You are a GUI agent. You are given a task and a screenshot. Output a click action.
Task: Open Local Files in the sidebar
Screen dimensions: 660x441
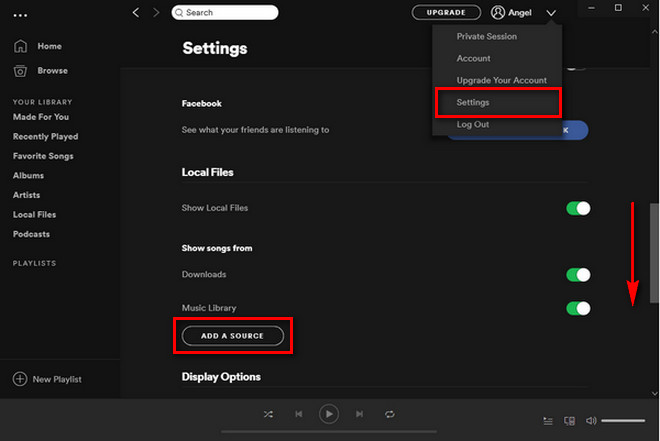click(x=35, y=215)
